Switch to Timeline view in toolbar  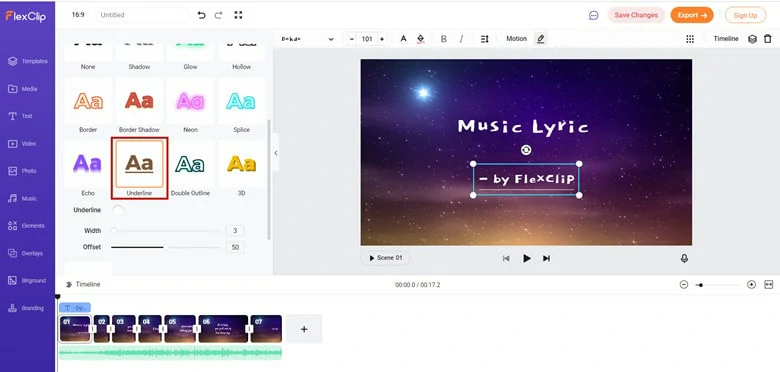[726, 39]
